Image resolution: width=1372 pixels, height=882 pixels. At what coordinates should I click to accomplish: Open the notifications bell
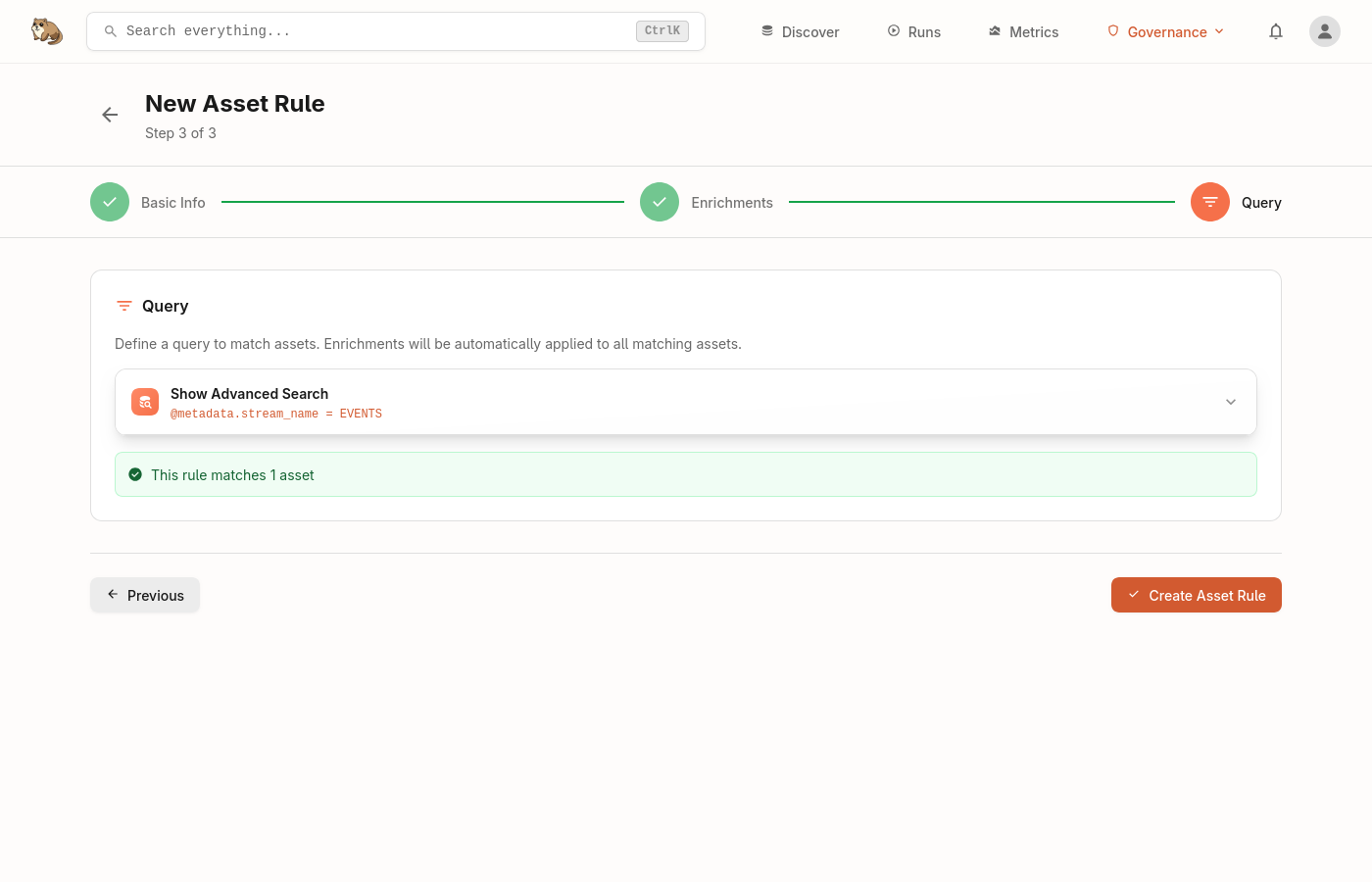pos(1275,31)
